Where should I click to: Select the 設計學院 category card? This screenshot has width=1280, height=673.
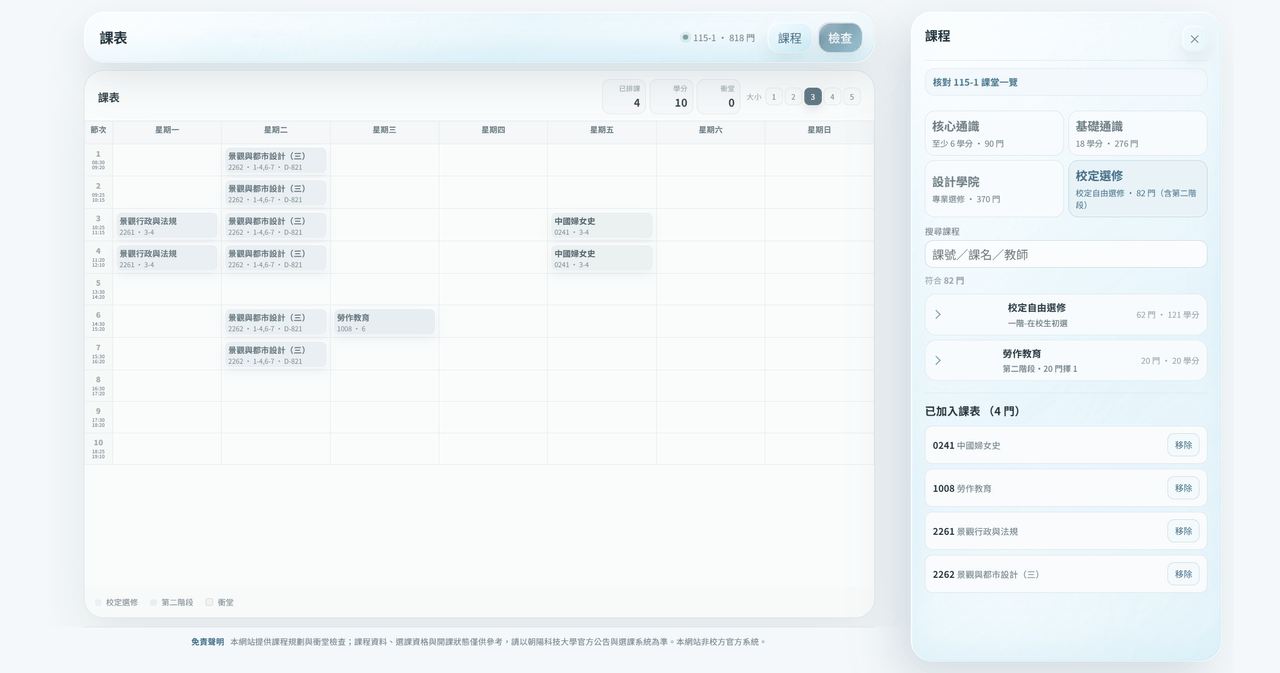(x=994, y=189)
